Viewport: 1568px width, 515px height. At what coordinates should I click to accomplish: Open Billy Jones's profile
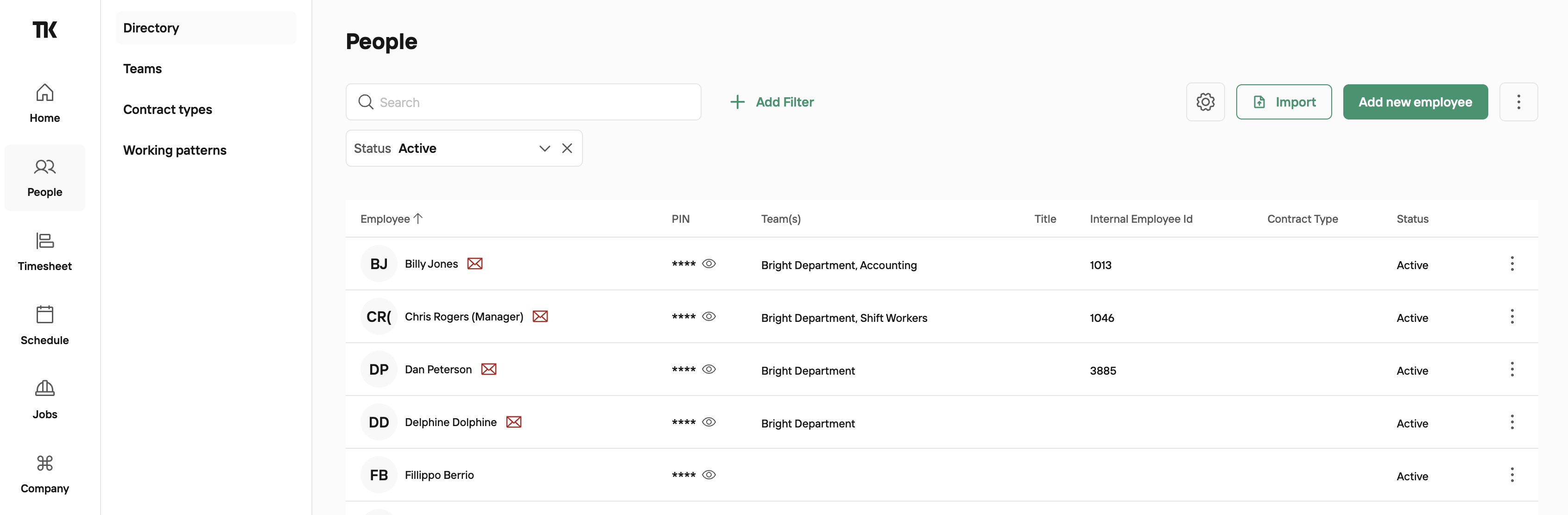(431, 264)
